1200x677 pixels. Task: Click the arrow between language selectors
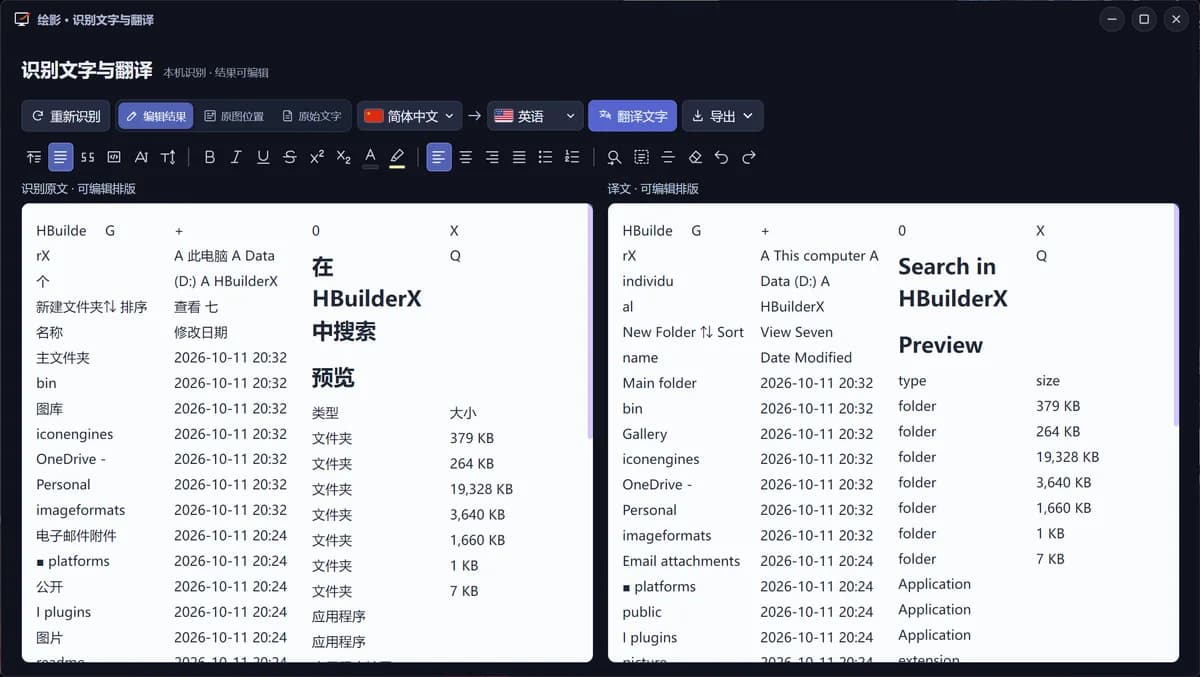(x=474, y=116)
